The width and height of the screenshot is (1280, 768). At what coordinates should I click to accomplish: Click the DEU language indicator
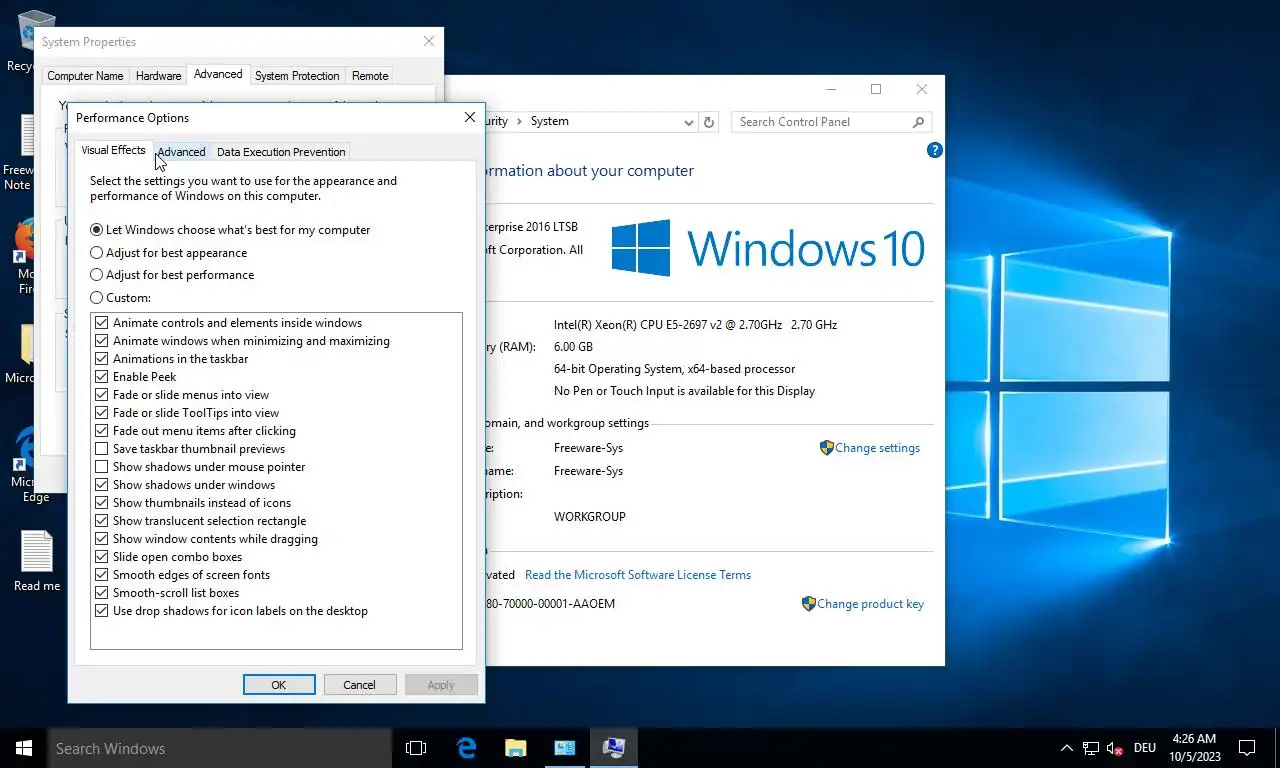tap(1145, 748)
